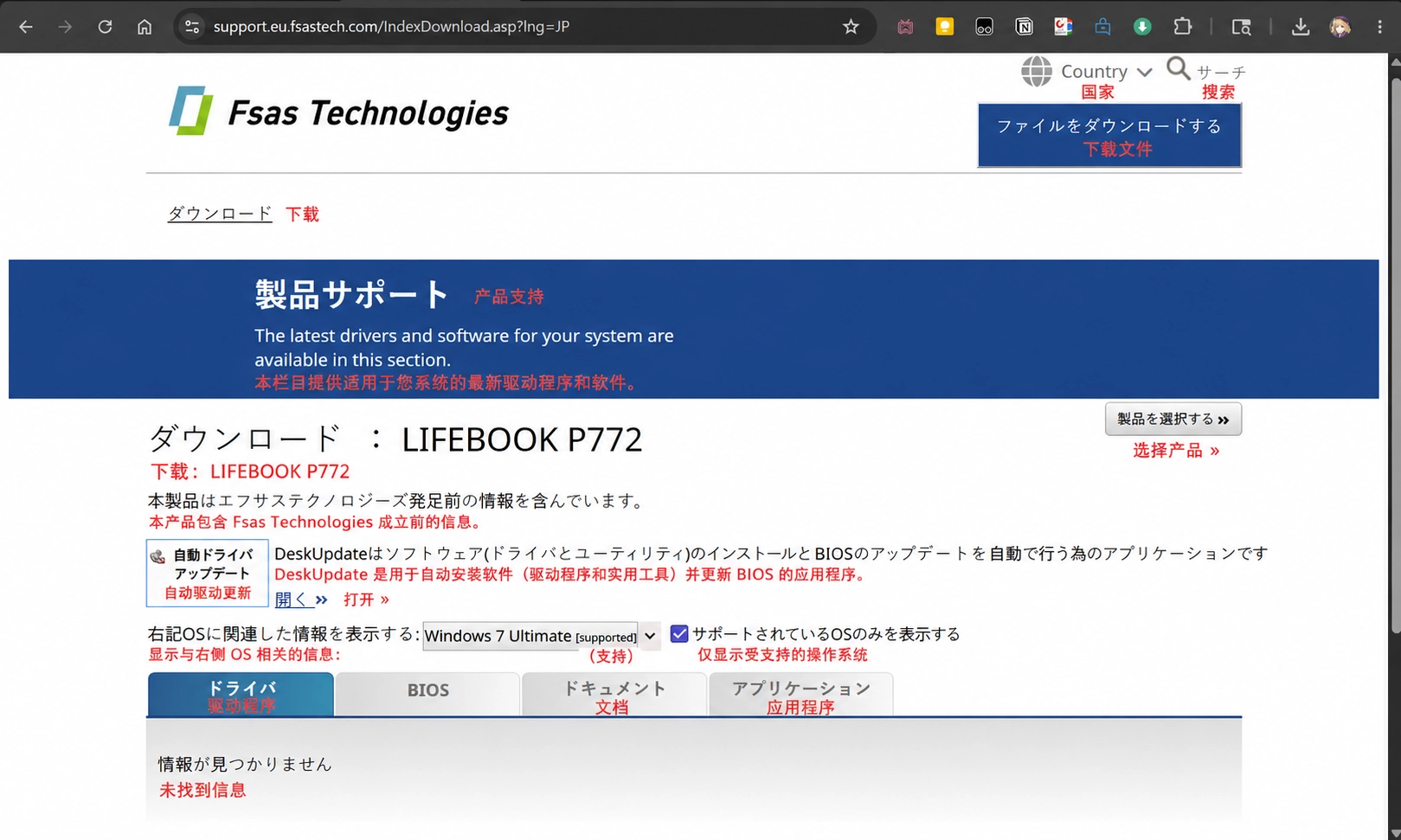The height and width of the screenshot is (840, 1401).
Task: Open the pink extension icon in toolbar
Action: [x=905, y=27]
